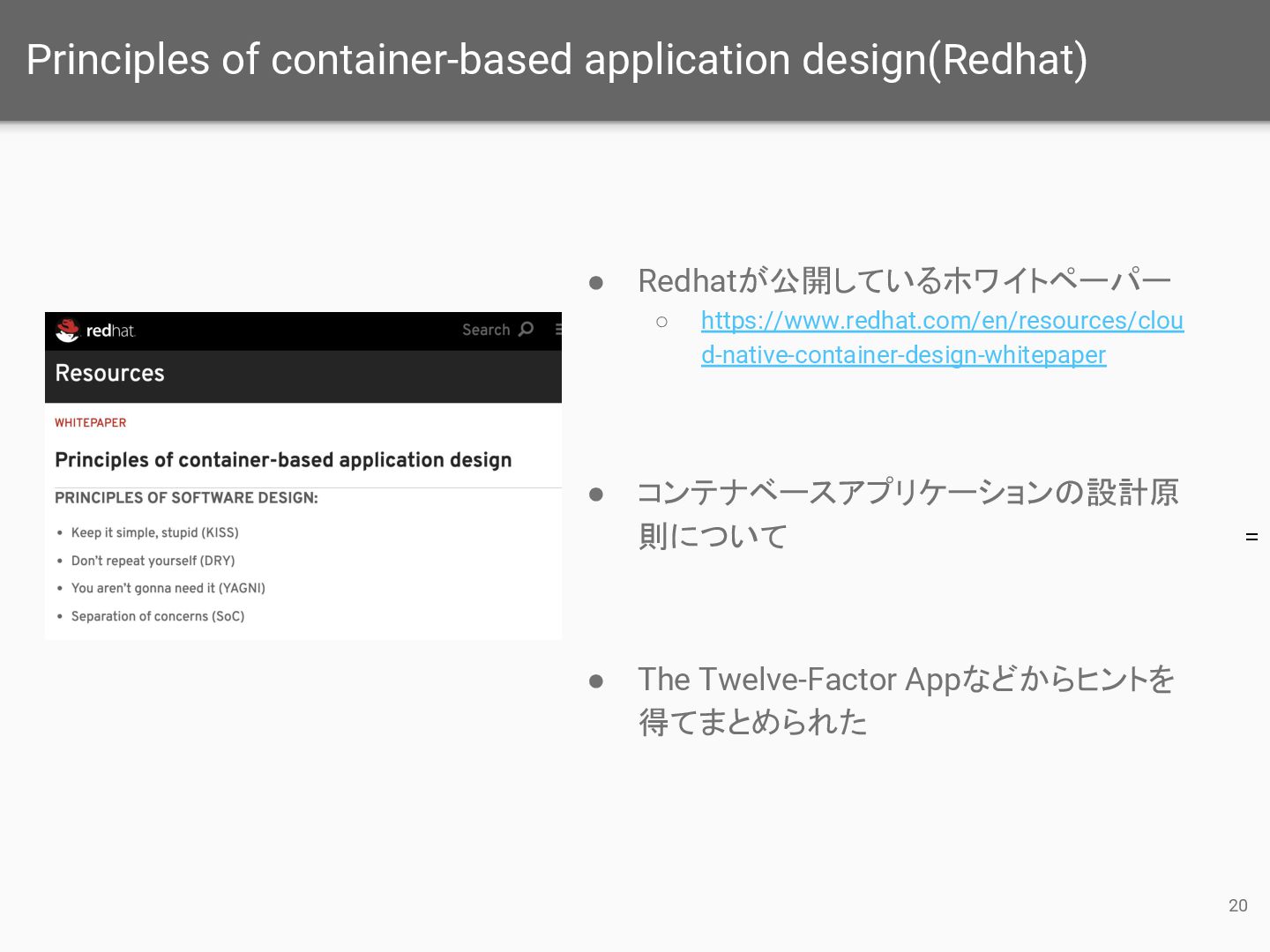1270x952 pixels.
Task: Click the 'コンテナベースアプリケーションの設計原則について' bullet
Action: pos(908,514)
